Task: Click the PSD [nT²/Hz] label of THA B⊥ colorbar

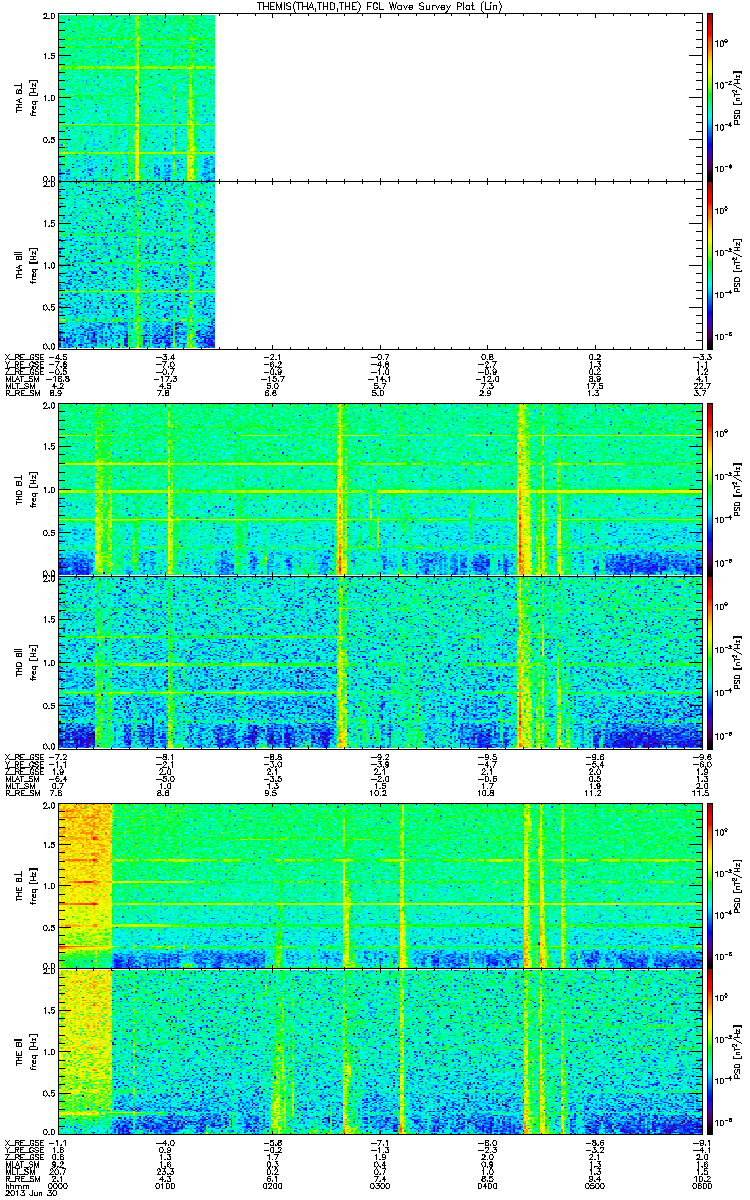Action: tap(738, 97)
